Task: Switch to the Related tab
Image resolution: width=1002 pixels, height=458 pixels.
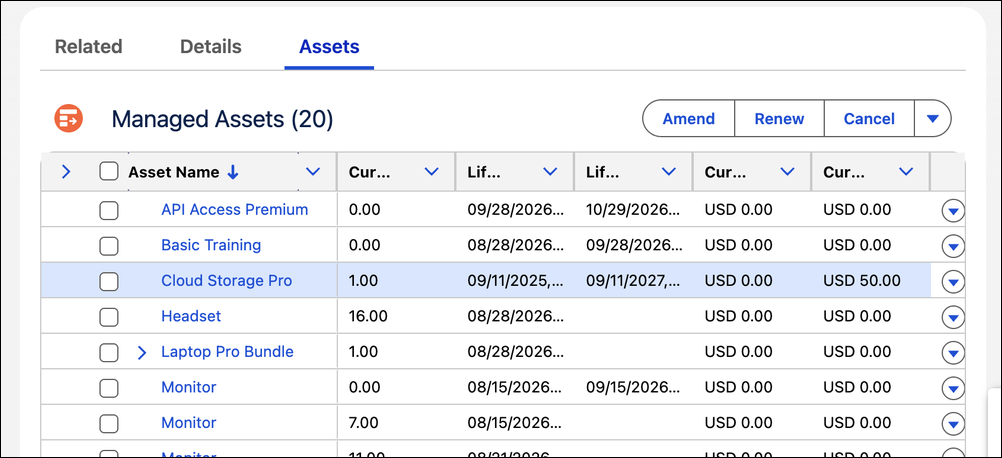Action: coord(88,47)
